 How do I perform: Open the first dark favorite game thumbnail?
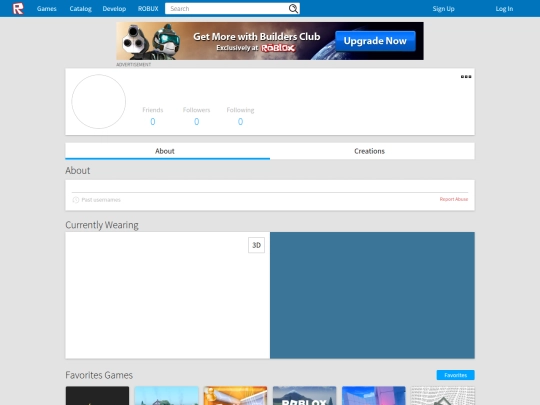click(97, 395)
